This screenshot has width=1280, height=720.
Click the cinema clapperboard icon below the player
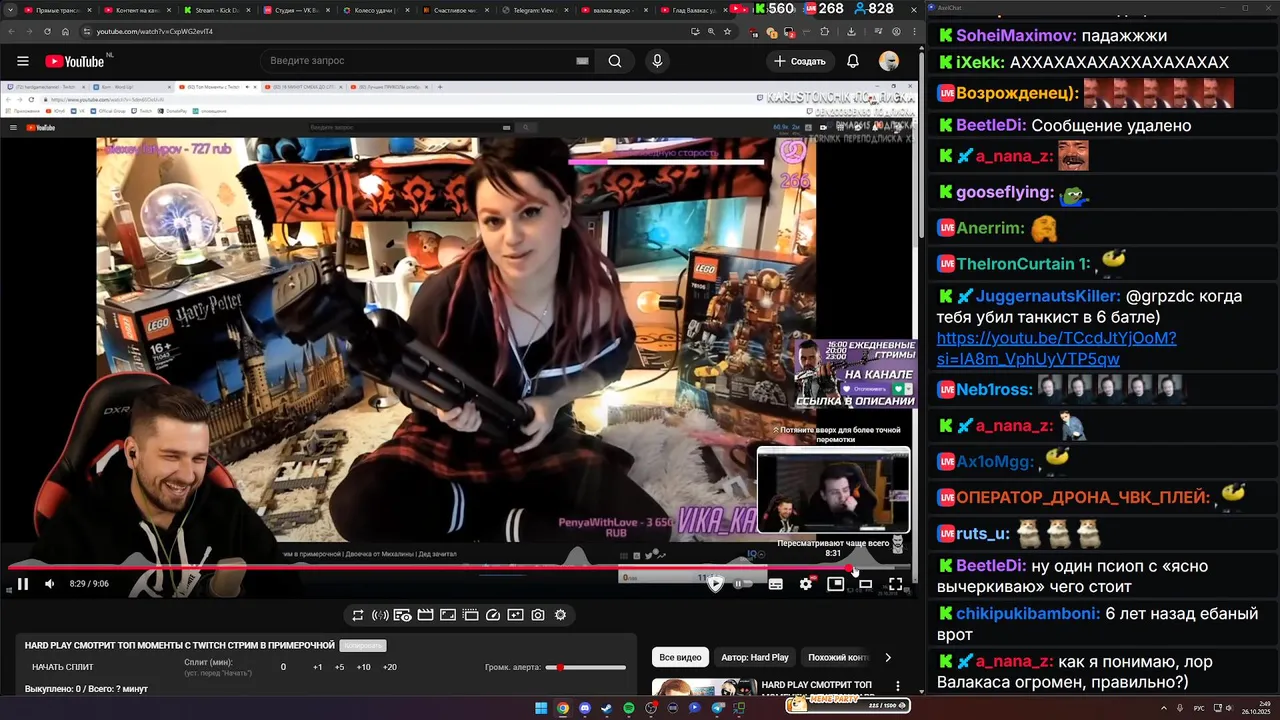coord(425,615)
